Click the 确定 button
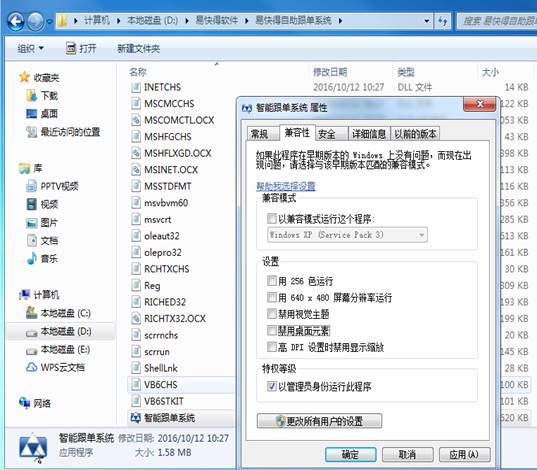The image size is (537, 470). (x=350, y=455)
